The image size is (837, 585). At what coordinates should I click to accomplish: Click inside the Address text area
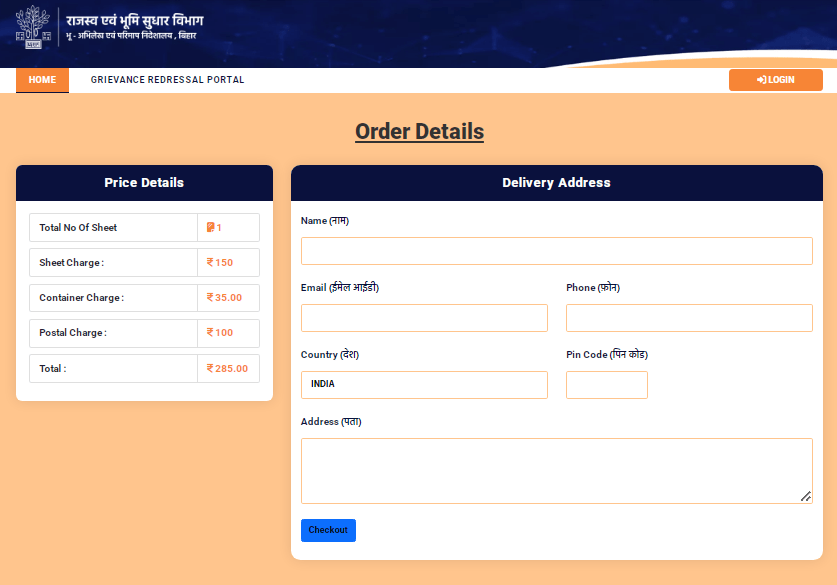[x=557, y=471]
